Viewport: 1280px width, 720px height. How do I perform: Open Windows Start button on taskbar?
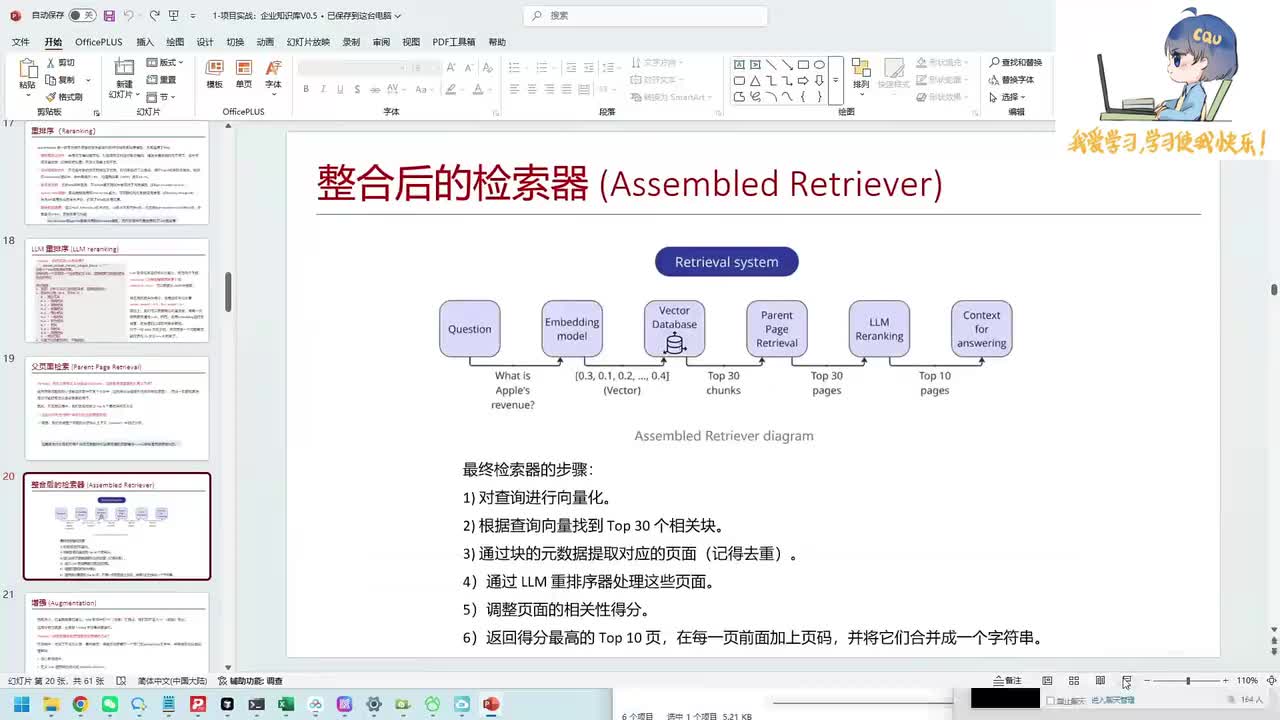click(20, 704)
